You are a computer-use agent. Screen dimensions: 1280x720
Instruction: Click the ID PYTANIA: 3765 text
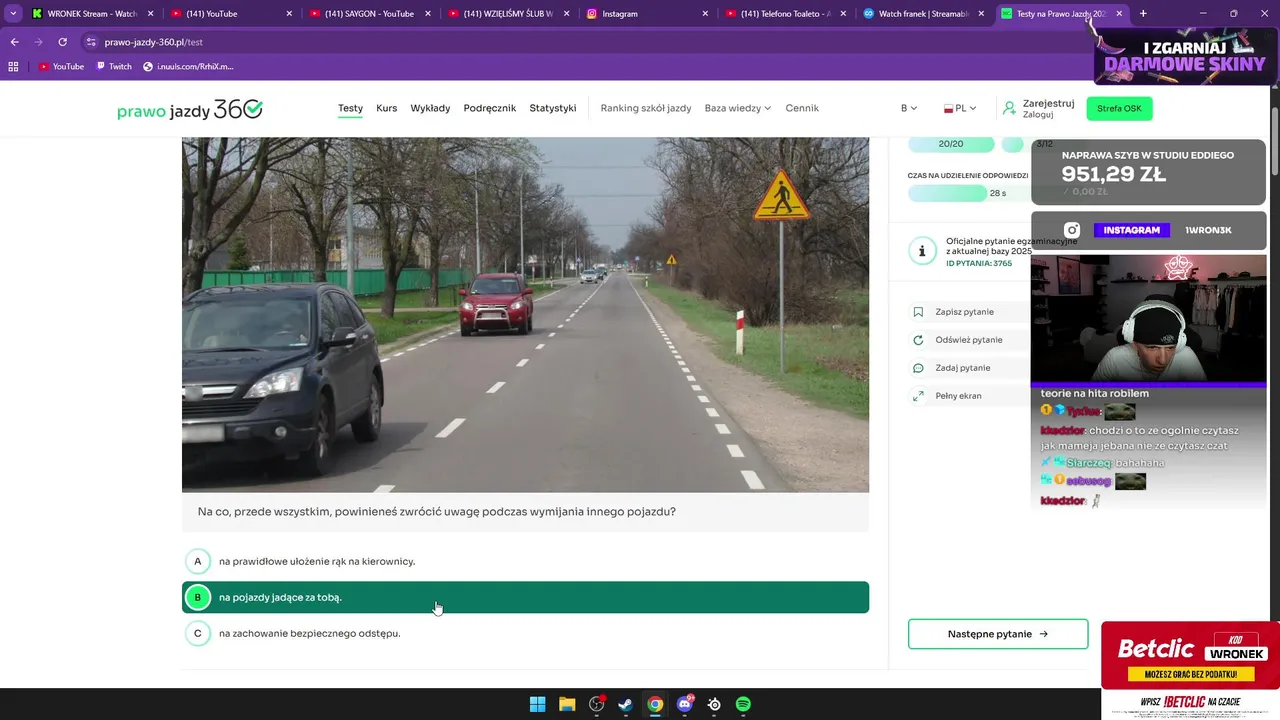pos(979,263)
